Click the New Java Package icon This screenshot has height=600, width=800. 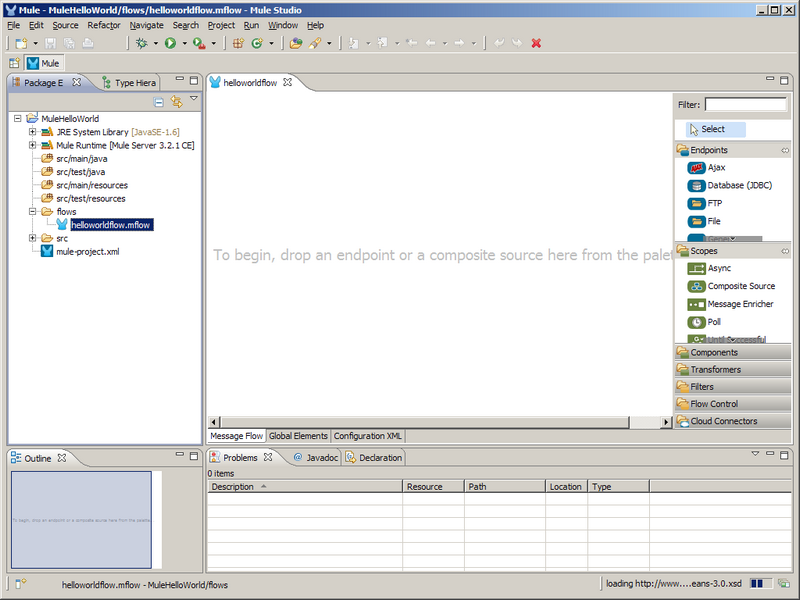238,43
